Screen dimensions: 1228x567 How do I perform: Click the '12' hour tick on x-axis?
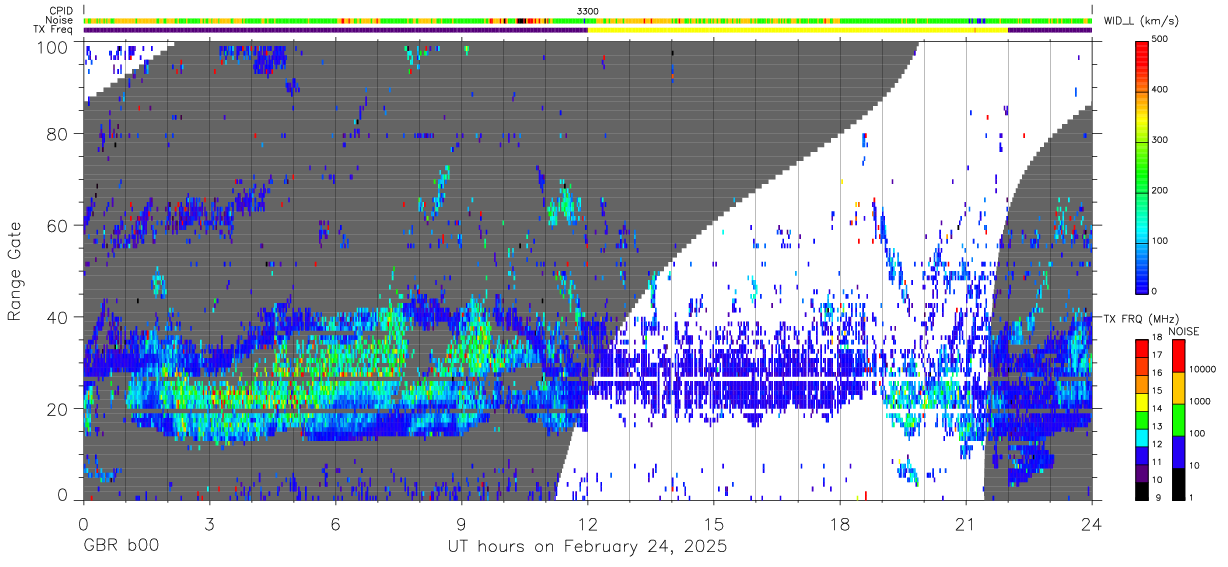(x=588, y=523)
